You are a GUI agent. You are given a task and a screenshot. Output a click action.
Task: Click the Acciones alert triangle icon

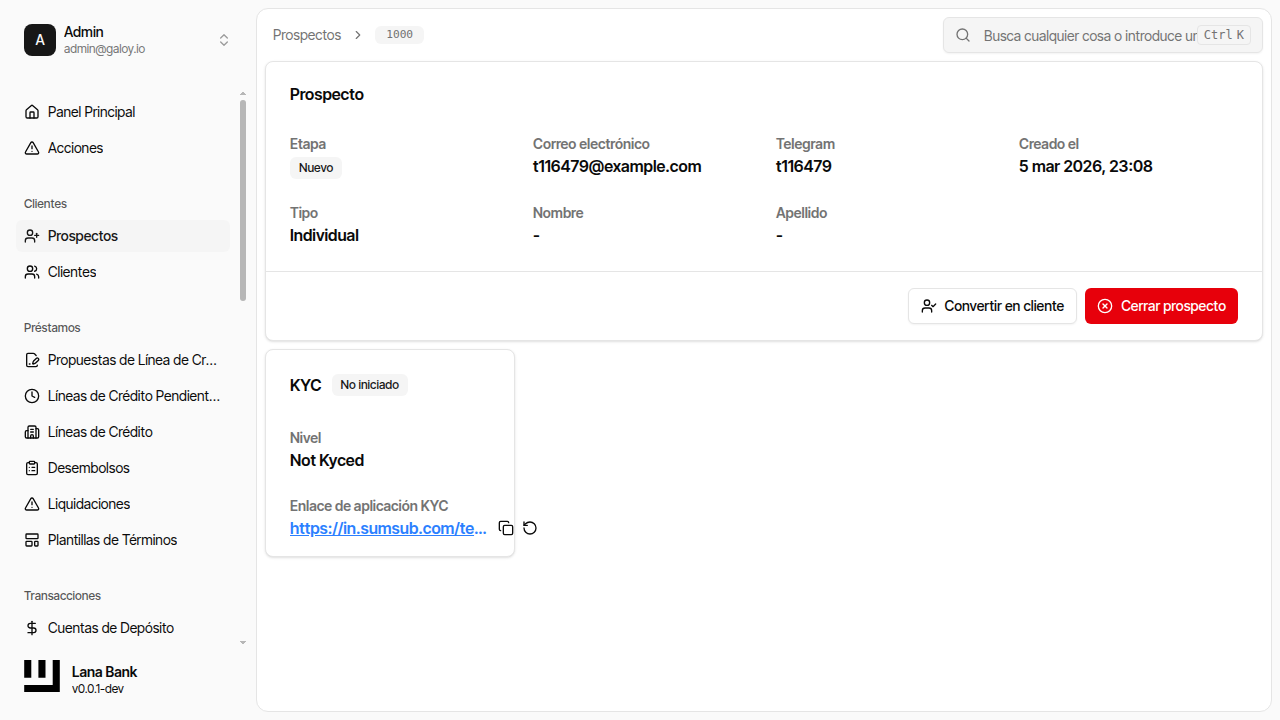coord(31,147)
